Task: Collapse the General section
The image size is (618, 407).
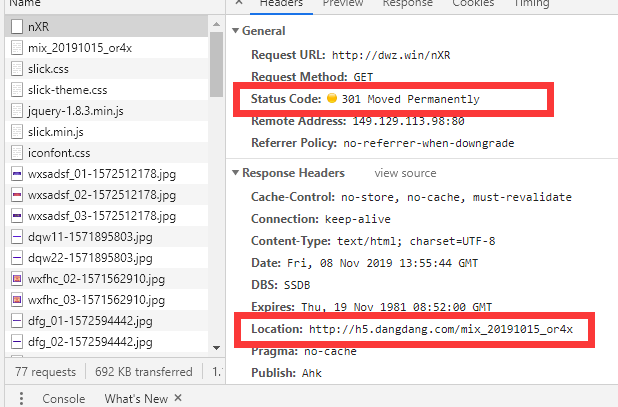Action: pos(236,31)
